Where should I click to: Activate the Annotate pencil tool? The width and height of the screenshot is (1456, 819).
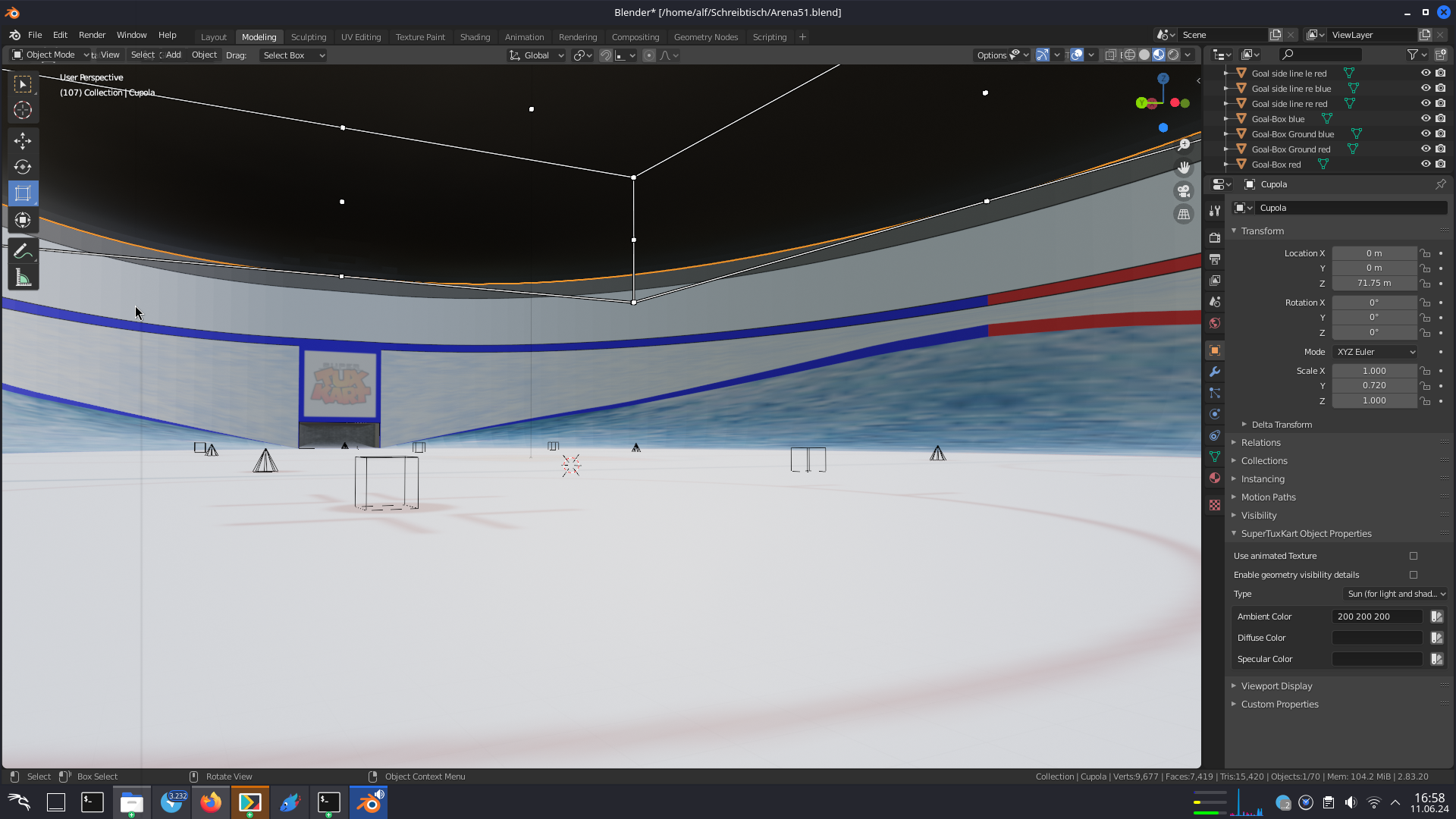(x=23, y=251)
